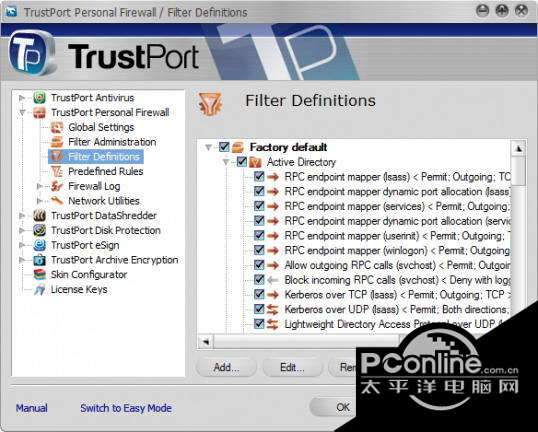This screenshot has height=432, width=538.
Task: Open the Manual link
Action: [32, 408]
